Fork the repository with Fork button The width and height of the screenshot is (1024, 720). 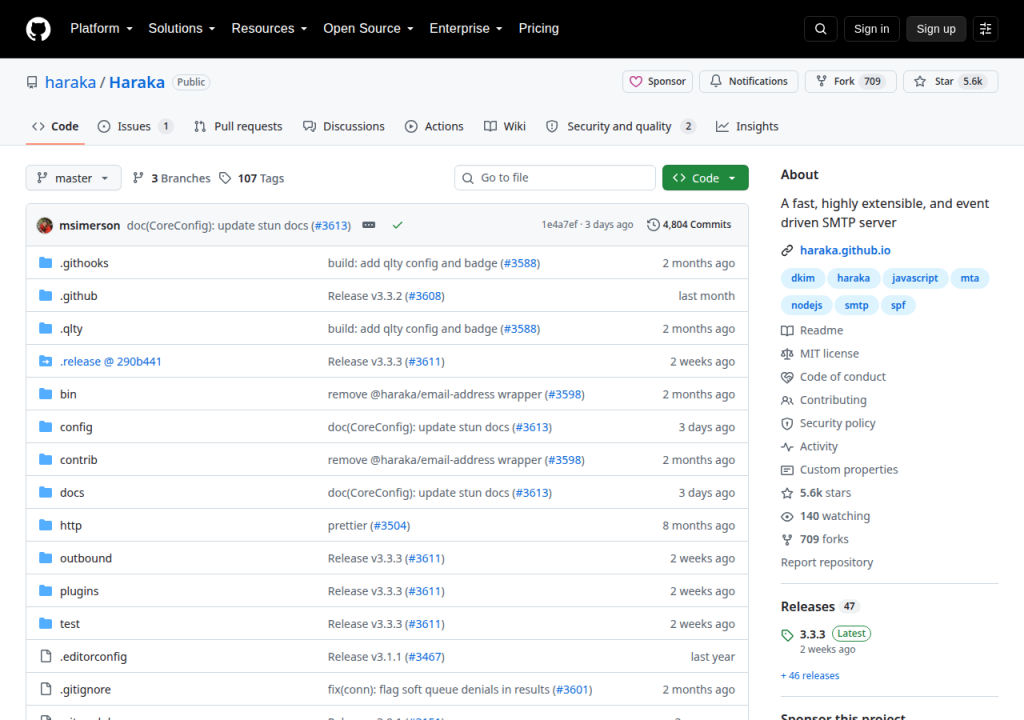pyautogui.click(x=850, y=82)
